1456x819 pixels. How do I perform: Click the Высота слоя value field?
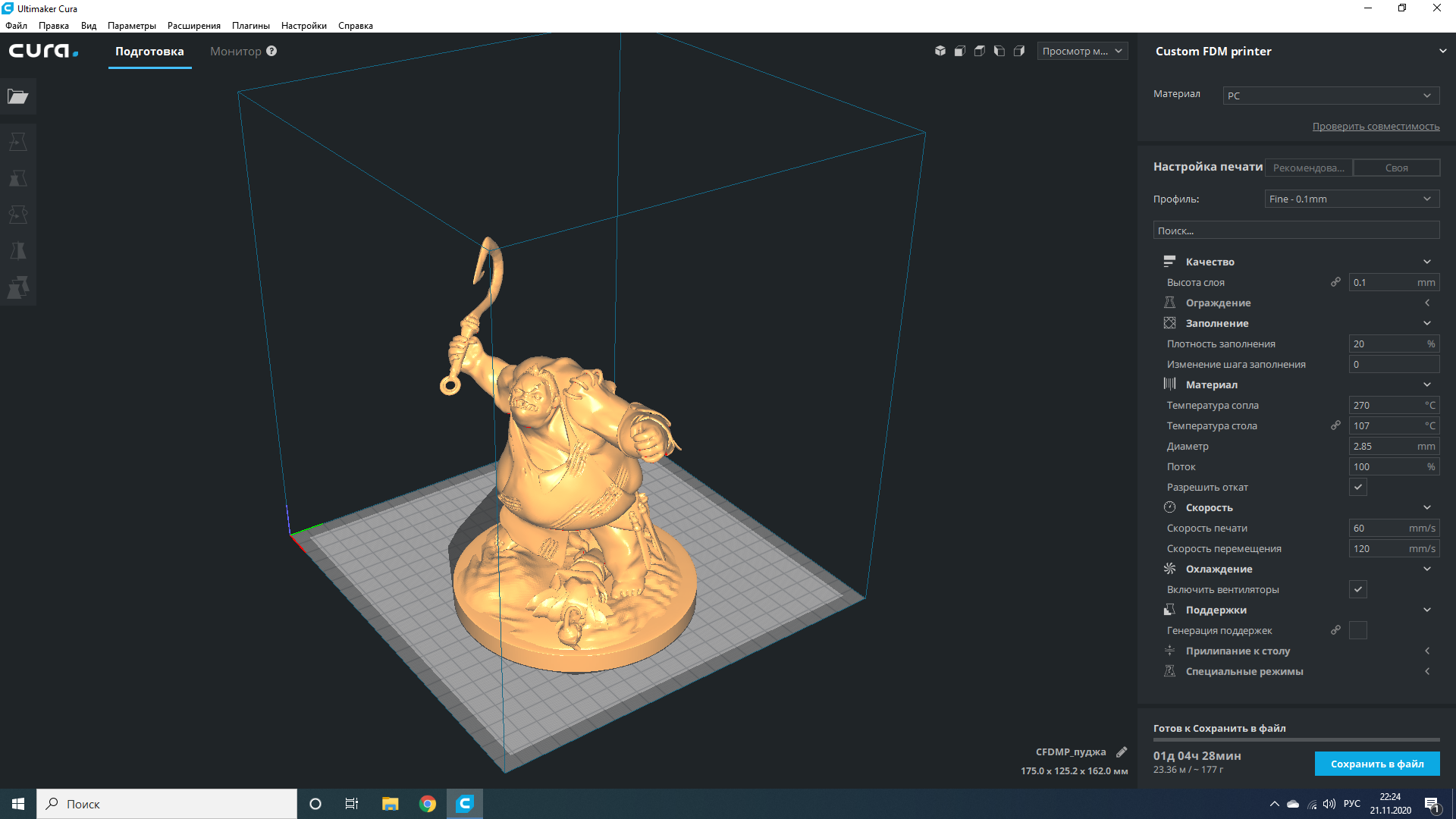click(1394, 282)
